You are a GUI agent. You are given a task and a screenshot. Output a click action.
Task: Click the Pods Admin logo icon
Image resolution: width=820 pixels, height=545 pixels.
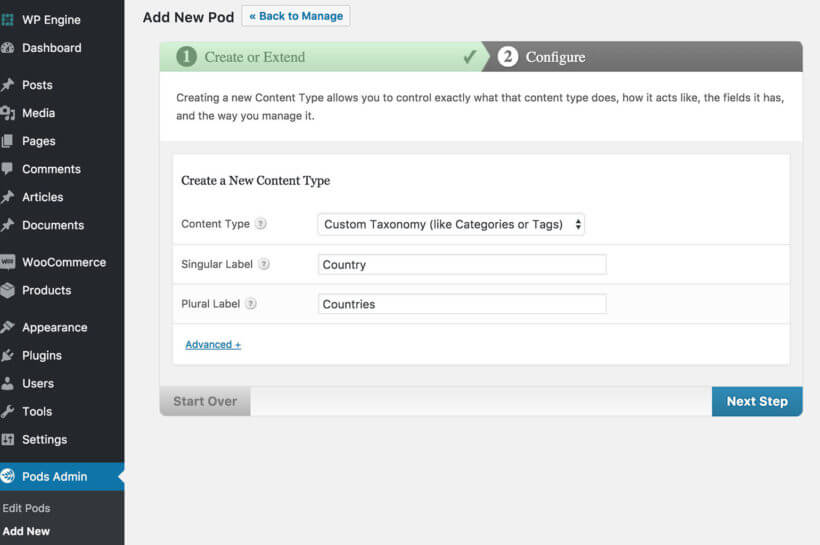[7, 476]
